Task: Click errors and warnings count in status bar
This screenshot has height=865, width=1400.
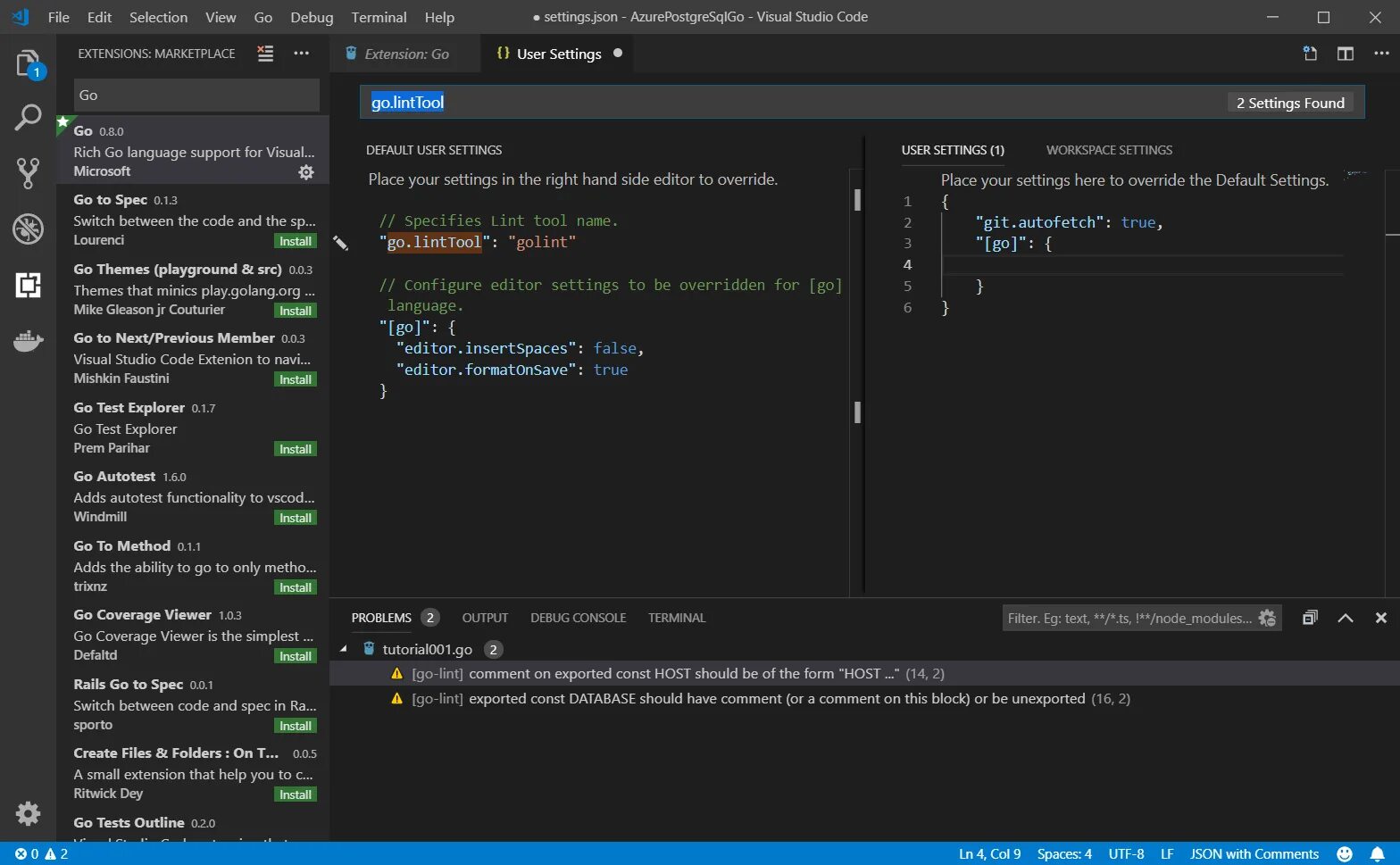Action: [x=41, y=854]
